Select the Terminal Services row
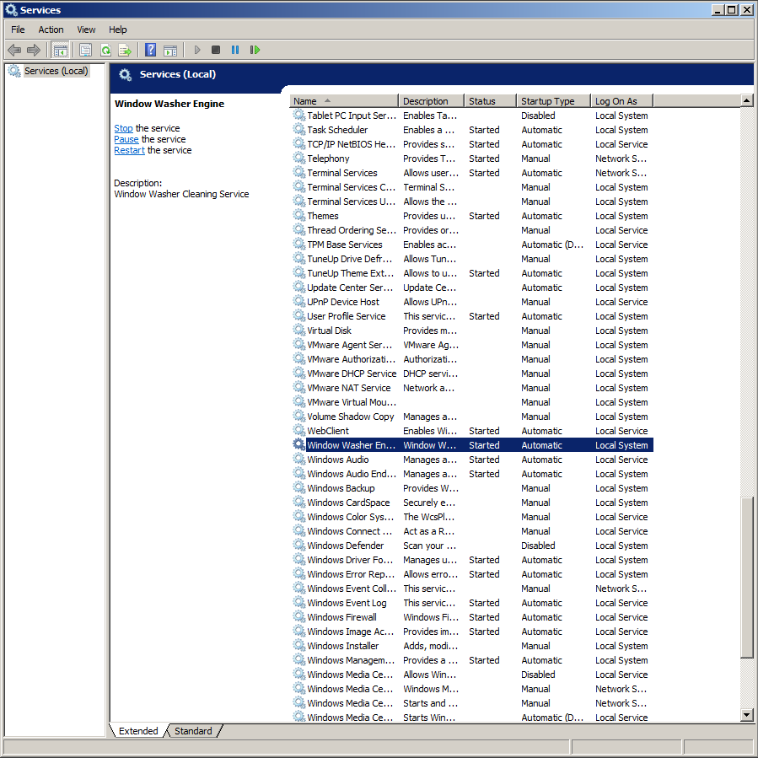758x758 pixels. (x=472, y=173)
